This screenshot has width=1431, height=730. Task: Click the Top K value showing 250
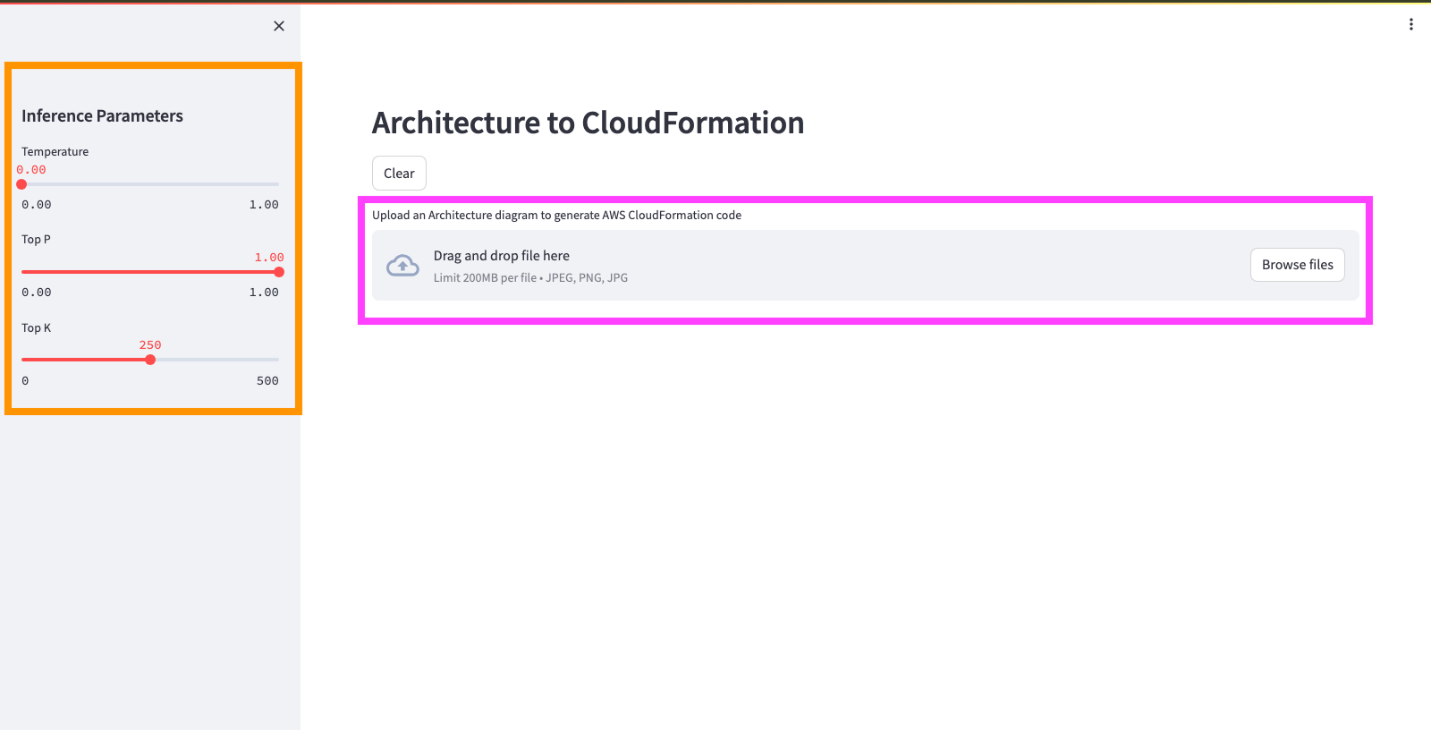point(150,344)
